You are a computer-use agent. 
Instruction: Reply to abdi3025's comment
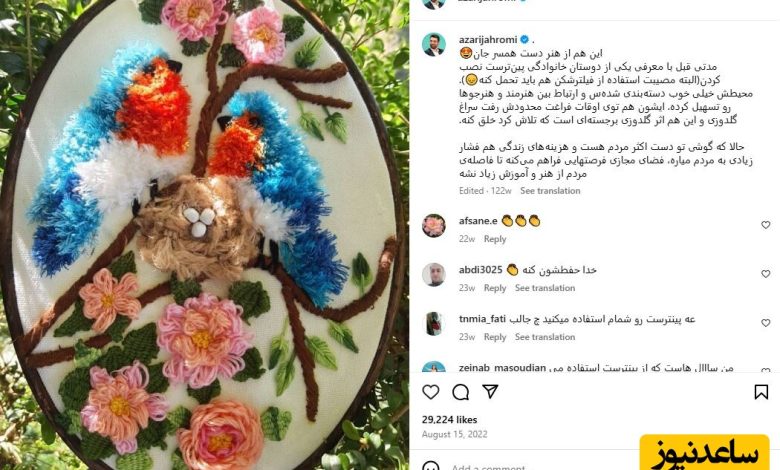point(495,288)
